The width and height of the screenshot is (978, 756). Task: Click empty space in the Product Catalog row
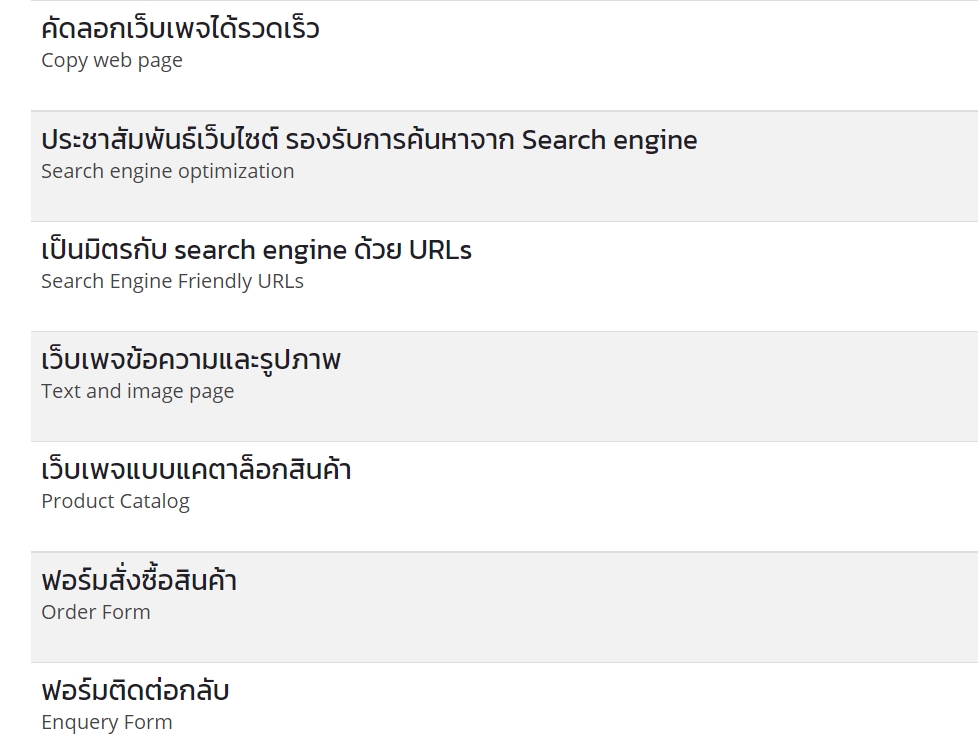[x=700, y=496]
